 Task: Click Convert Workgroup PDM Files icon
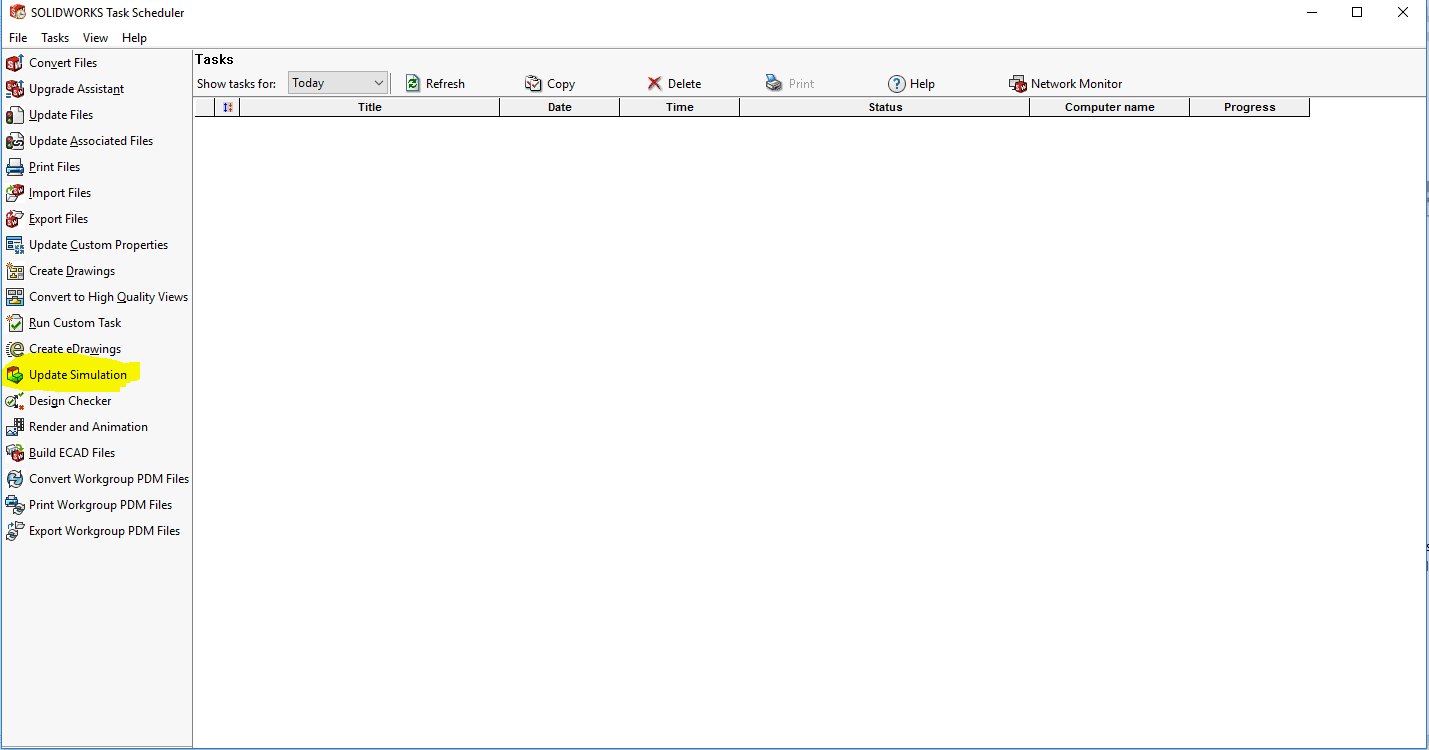[x=14, y=479]
